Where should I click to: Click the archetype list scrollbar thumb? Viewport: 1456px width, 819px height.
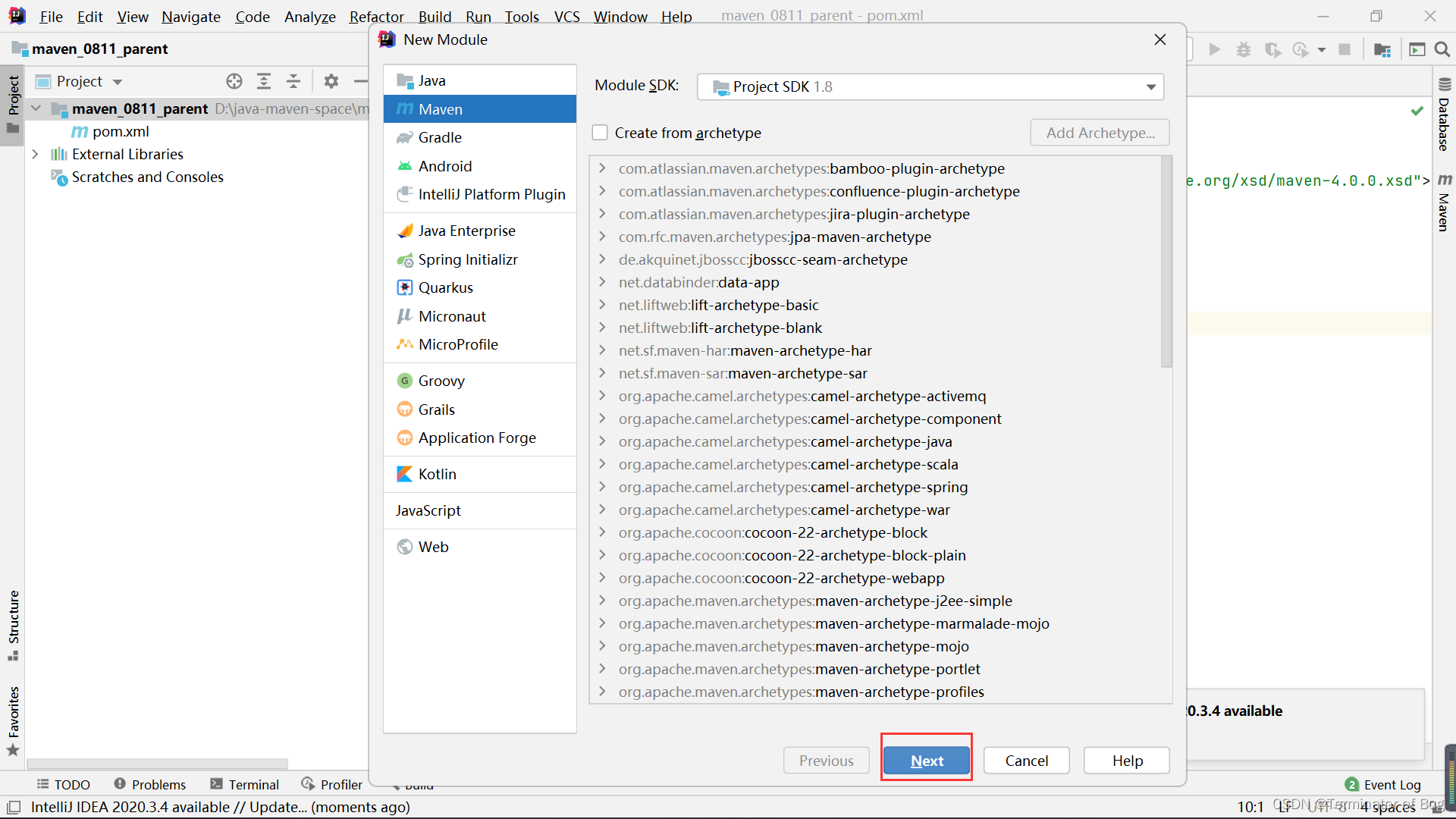tap(1166, 262)
